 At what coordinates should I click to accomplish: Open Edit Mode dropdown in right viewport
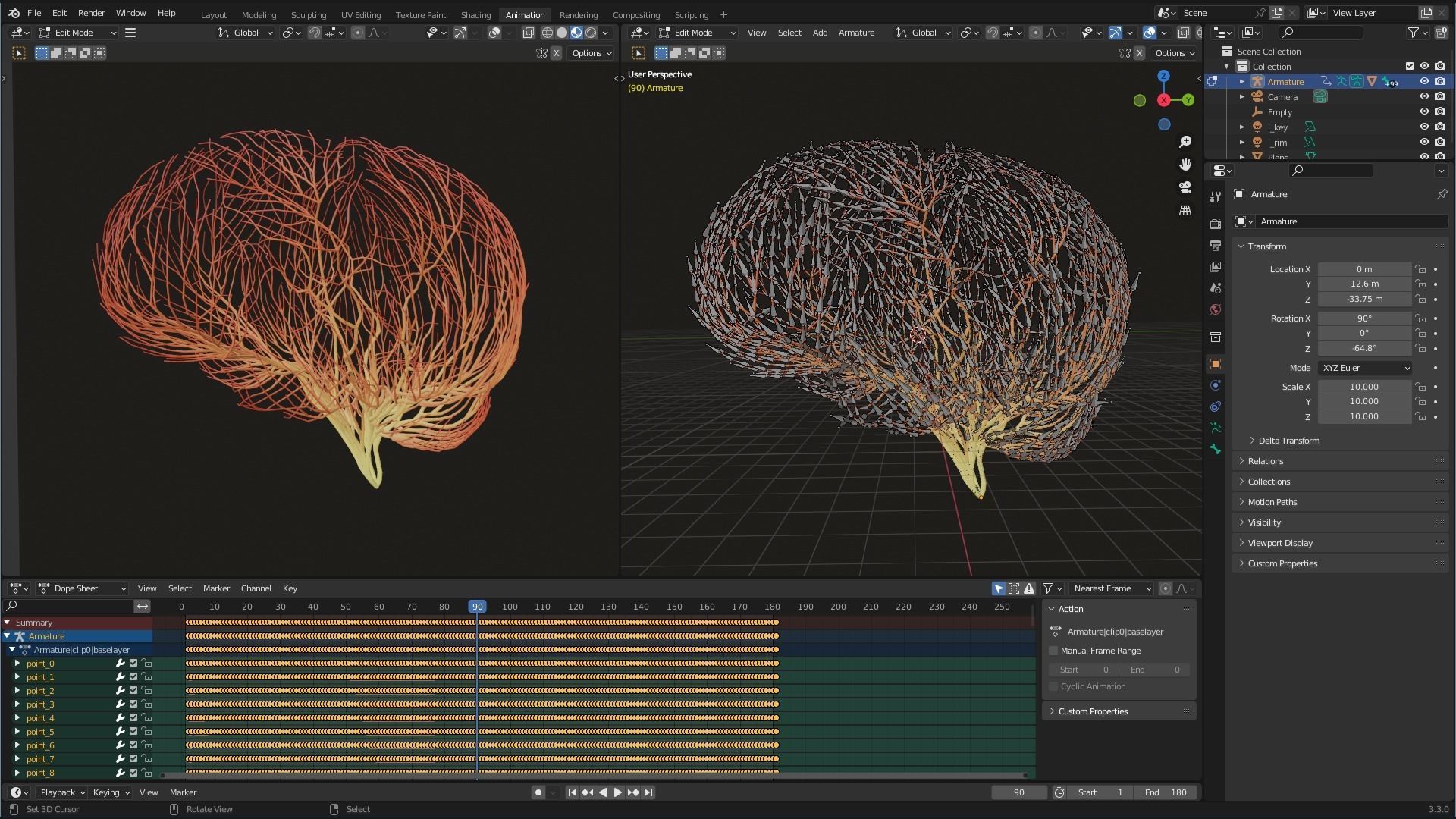click(698, 33)
